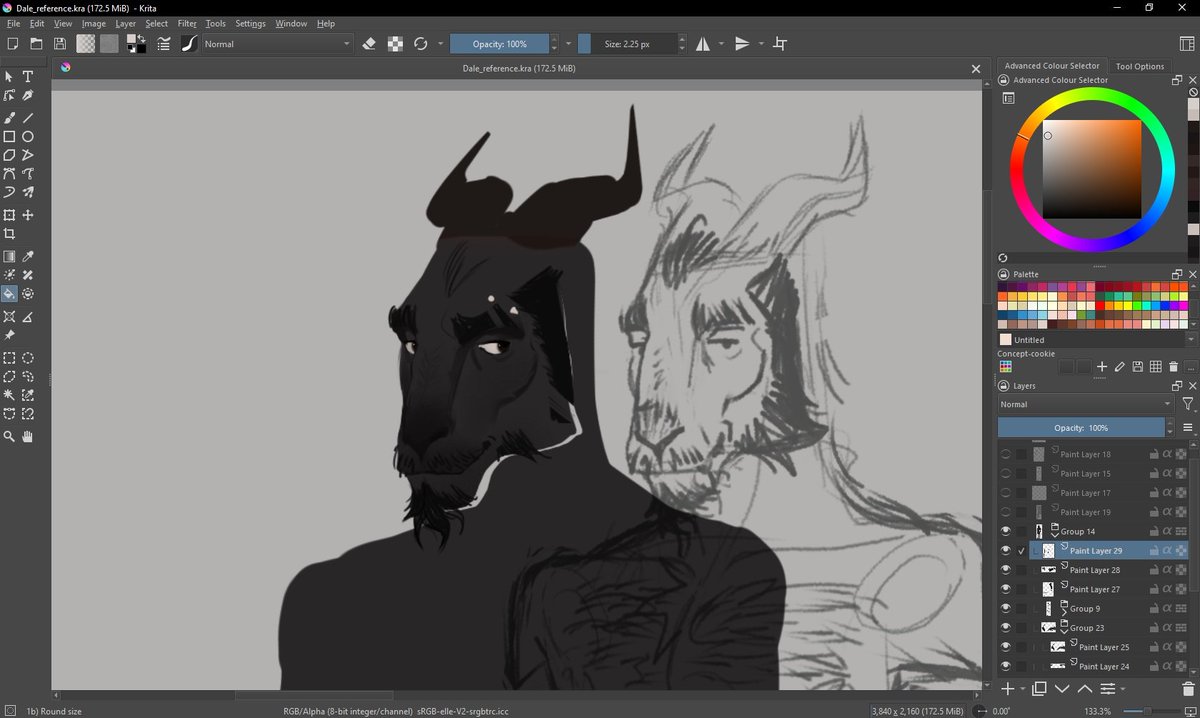Adjust the brush Size slider
Screen dimensions: 1200x718
point(627,44)
